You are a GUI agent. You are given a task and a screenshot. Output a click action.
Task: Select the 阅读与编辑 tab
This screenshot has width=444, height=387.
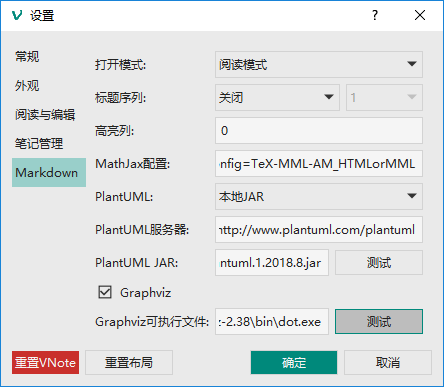45,115
